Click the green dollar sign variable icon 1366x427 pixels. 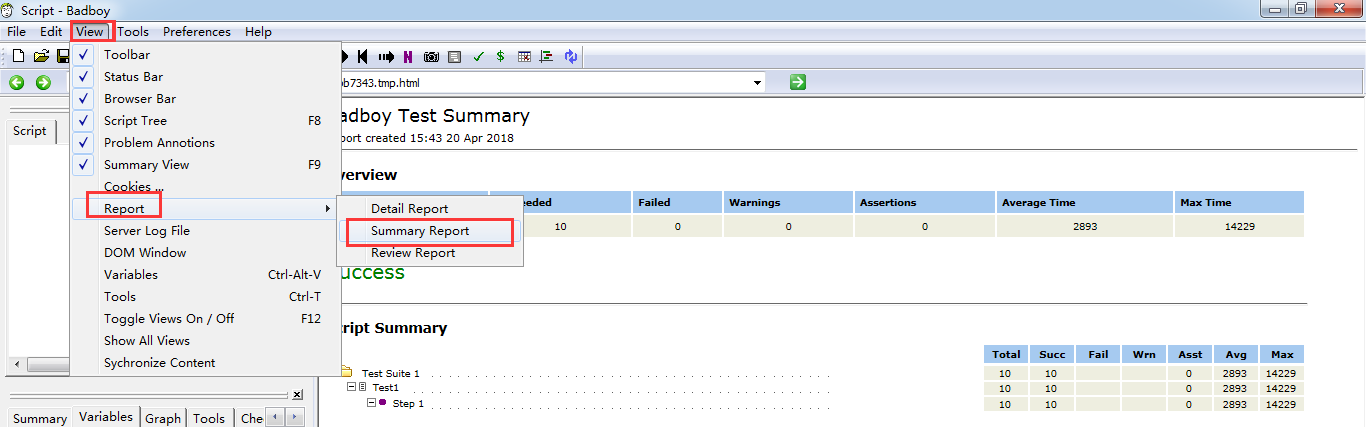(500, 57)
